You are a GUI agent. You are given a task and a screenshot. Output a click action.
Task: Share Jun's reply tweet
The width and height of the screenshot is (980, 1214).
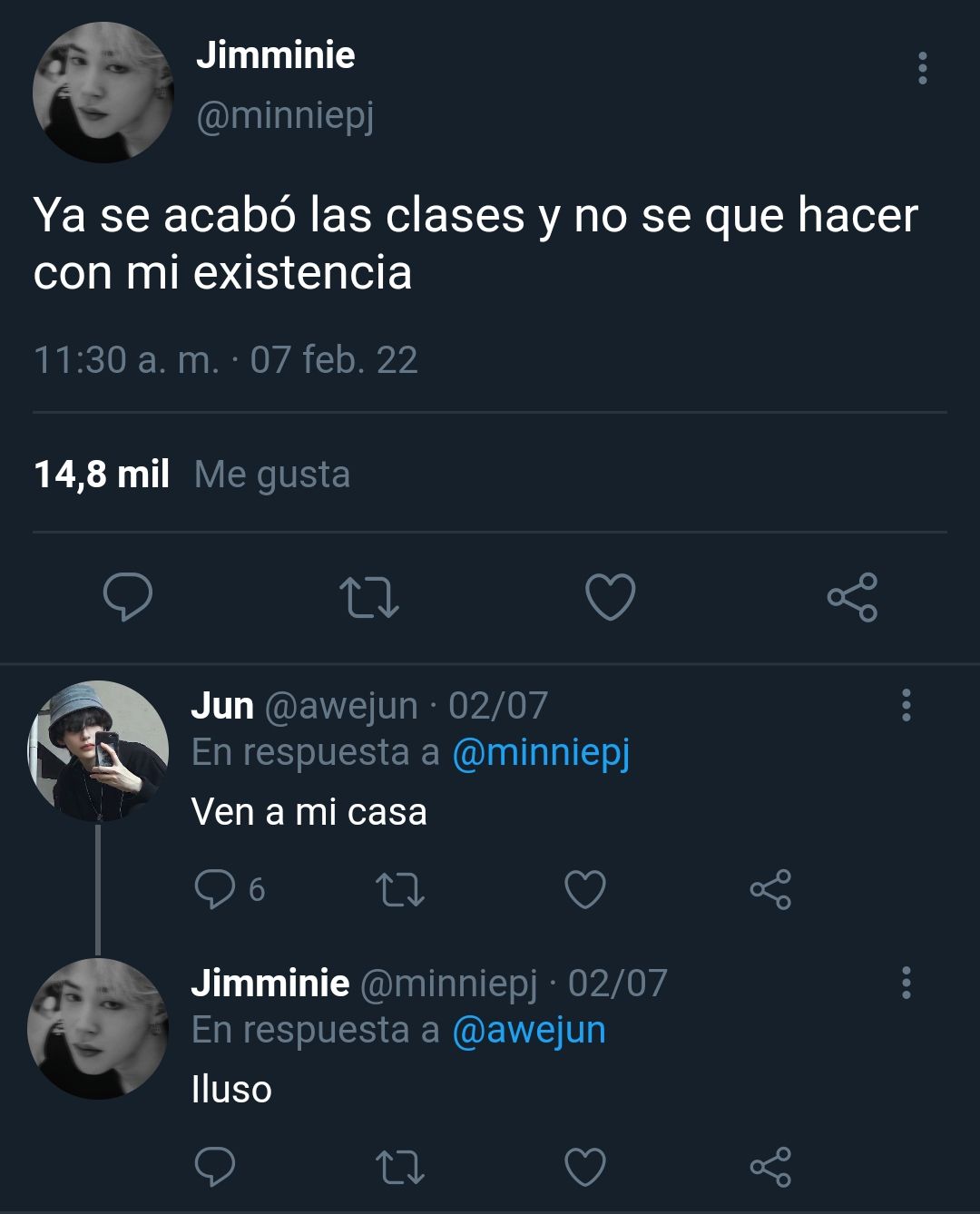pyautogui.click(x=771, y=889)
